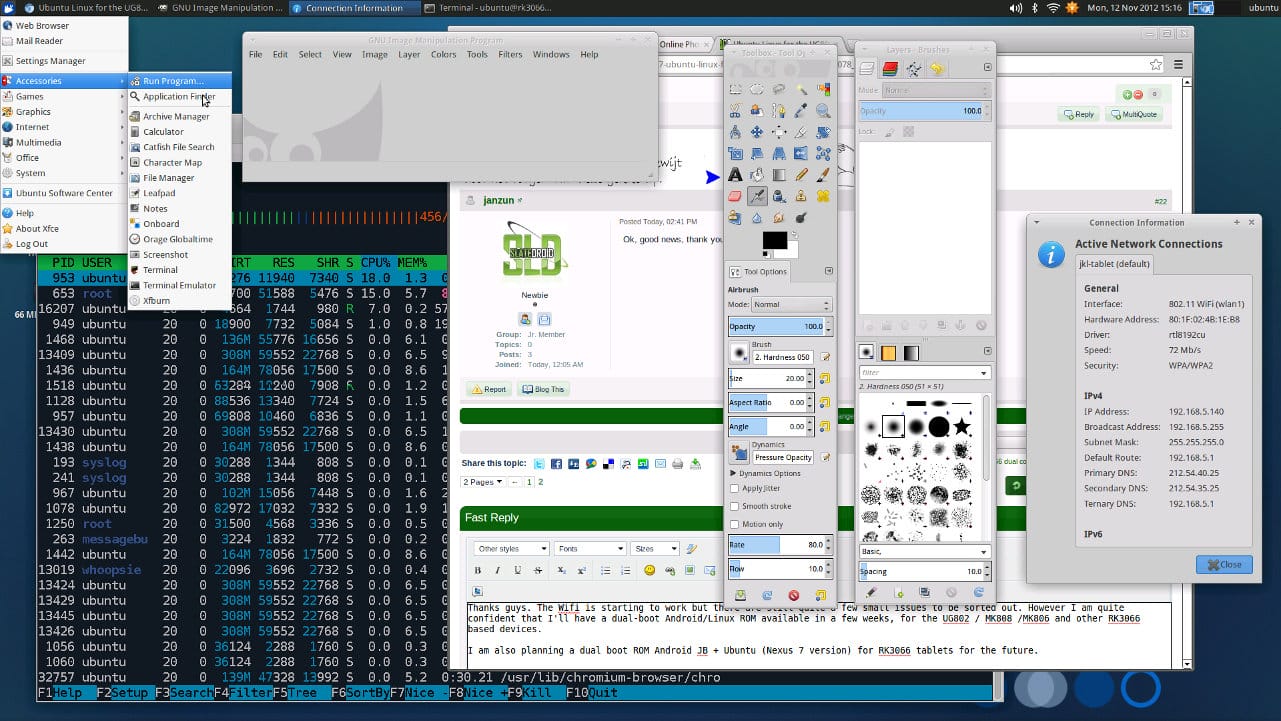Click the Report button under post

click(489, 389)
